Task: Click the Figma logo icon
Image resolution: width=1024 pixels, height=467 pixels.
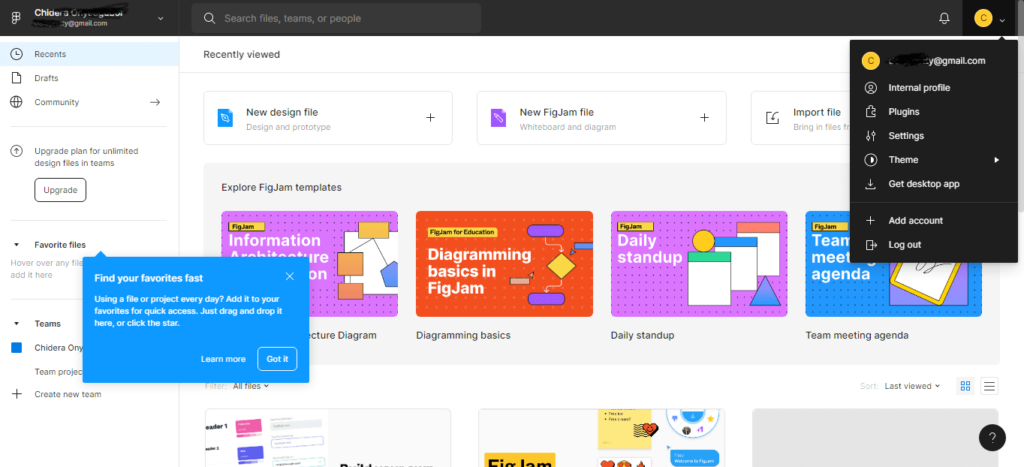Action: point(17,18)
